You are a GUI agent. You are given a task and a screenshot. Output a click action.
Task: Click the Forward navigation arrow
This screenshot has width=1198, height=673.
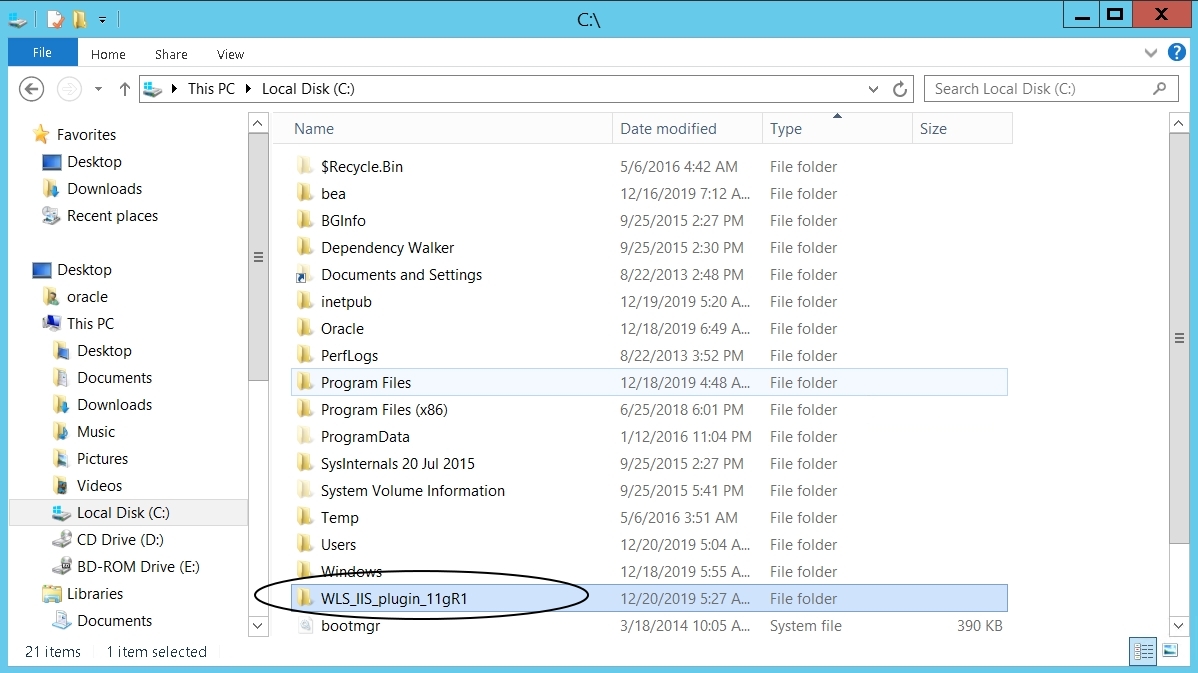tap(70, 89)
